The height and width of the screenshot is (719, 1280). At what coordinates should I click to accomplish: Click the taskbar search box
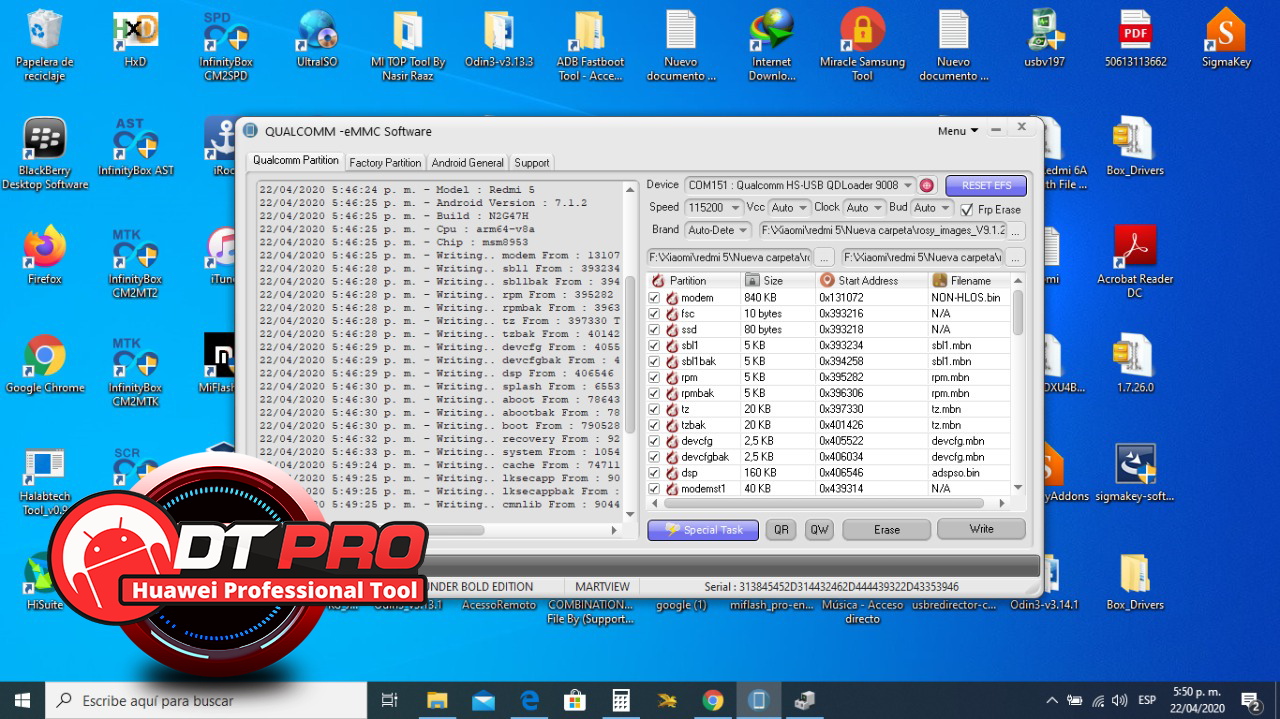point(206,701)
